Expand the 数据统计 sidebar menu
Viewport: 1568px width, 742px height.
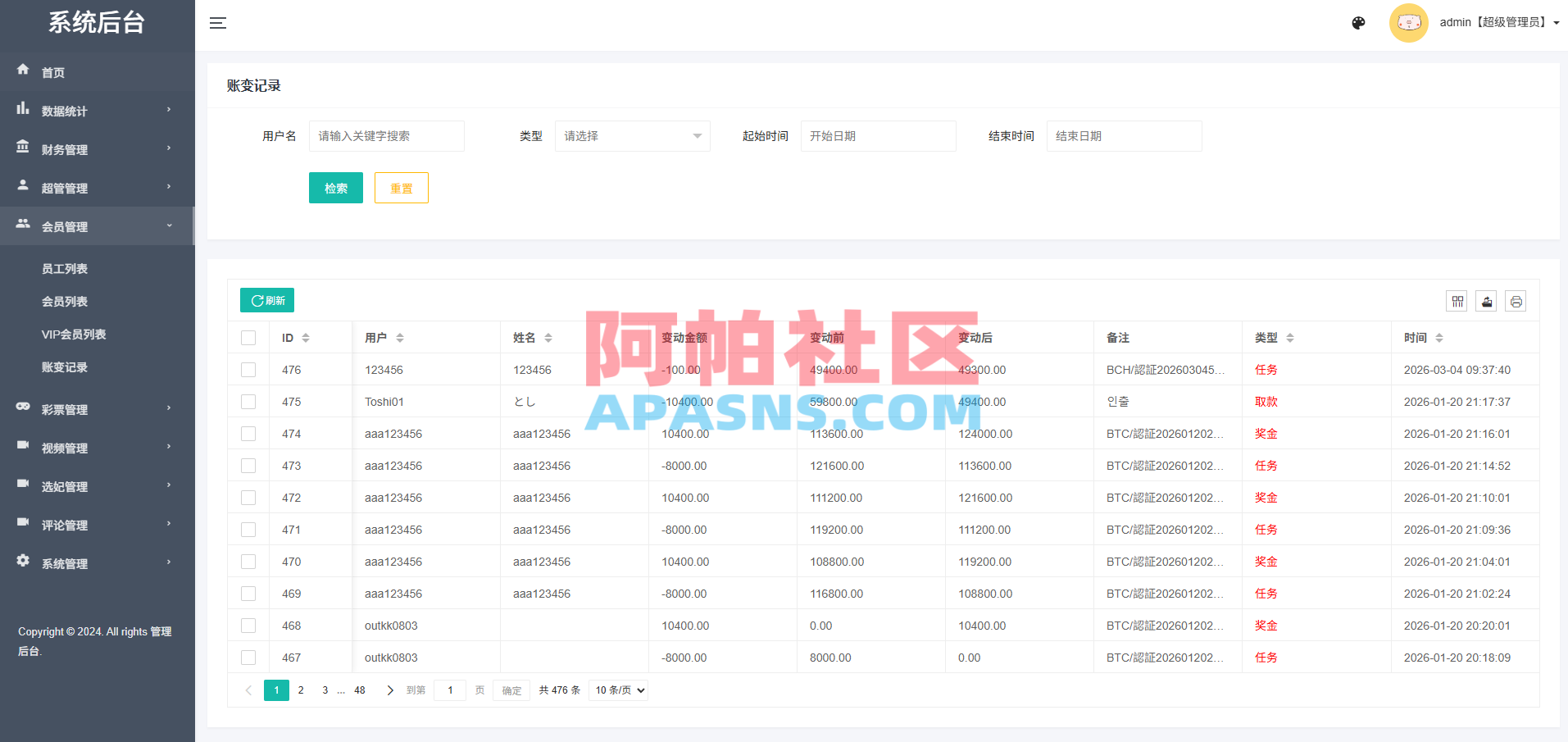click(x=98, y=111)
